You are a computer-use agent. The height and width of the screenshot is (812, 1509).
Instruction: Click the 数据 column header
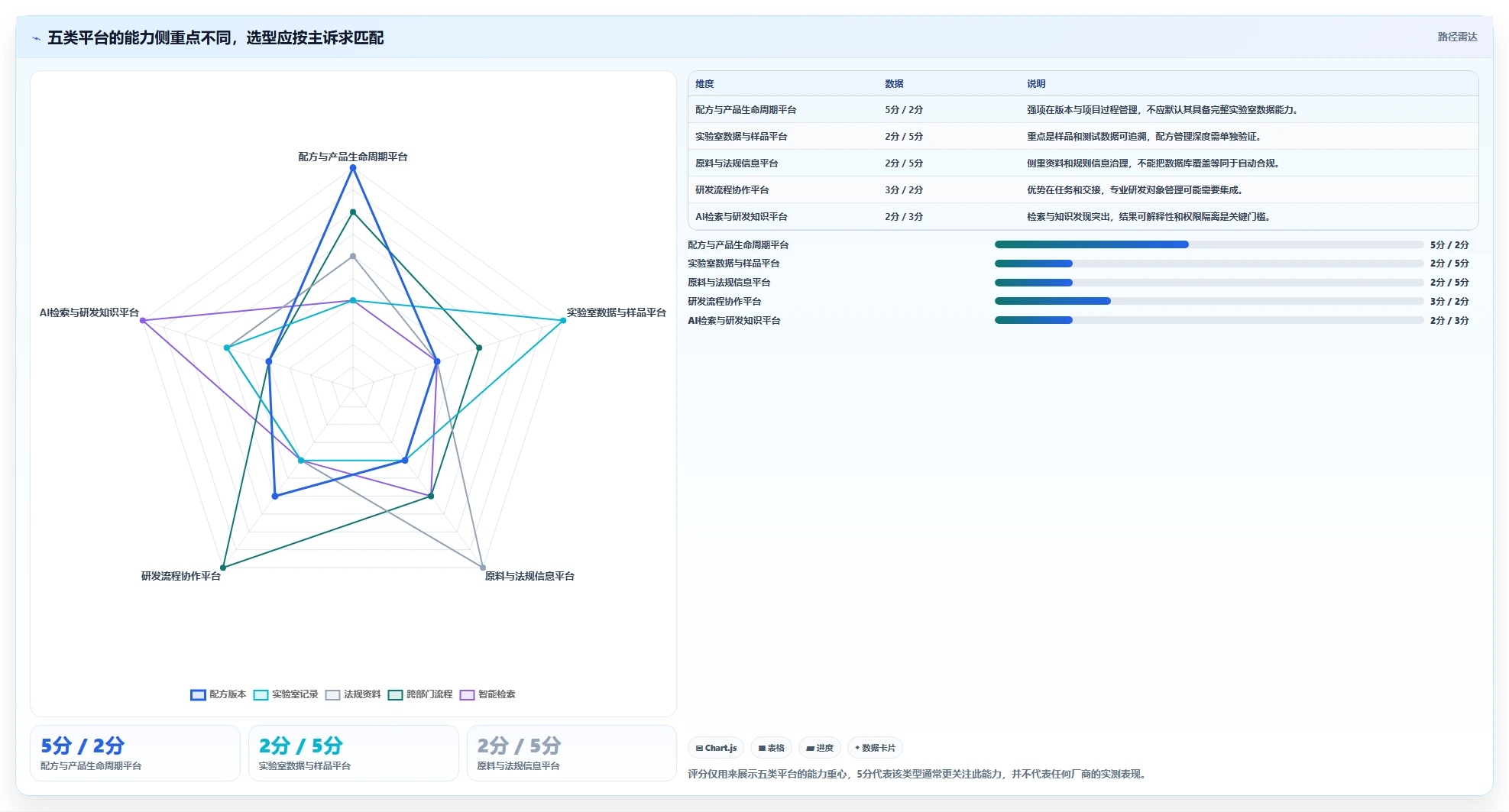894,84
